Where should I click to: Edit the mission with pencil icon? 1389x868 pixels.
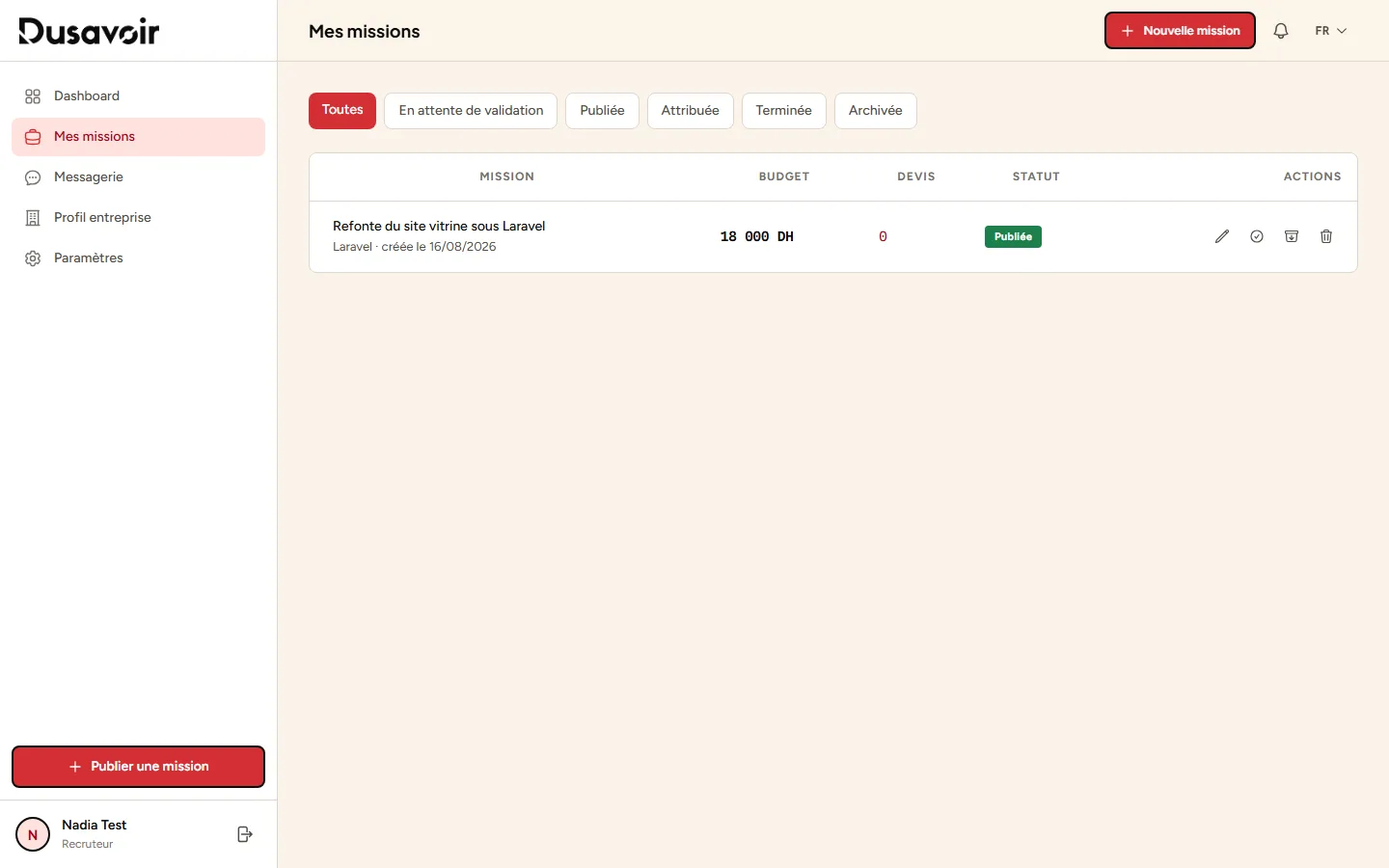pos(1222,236)
